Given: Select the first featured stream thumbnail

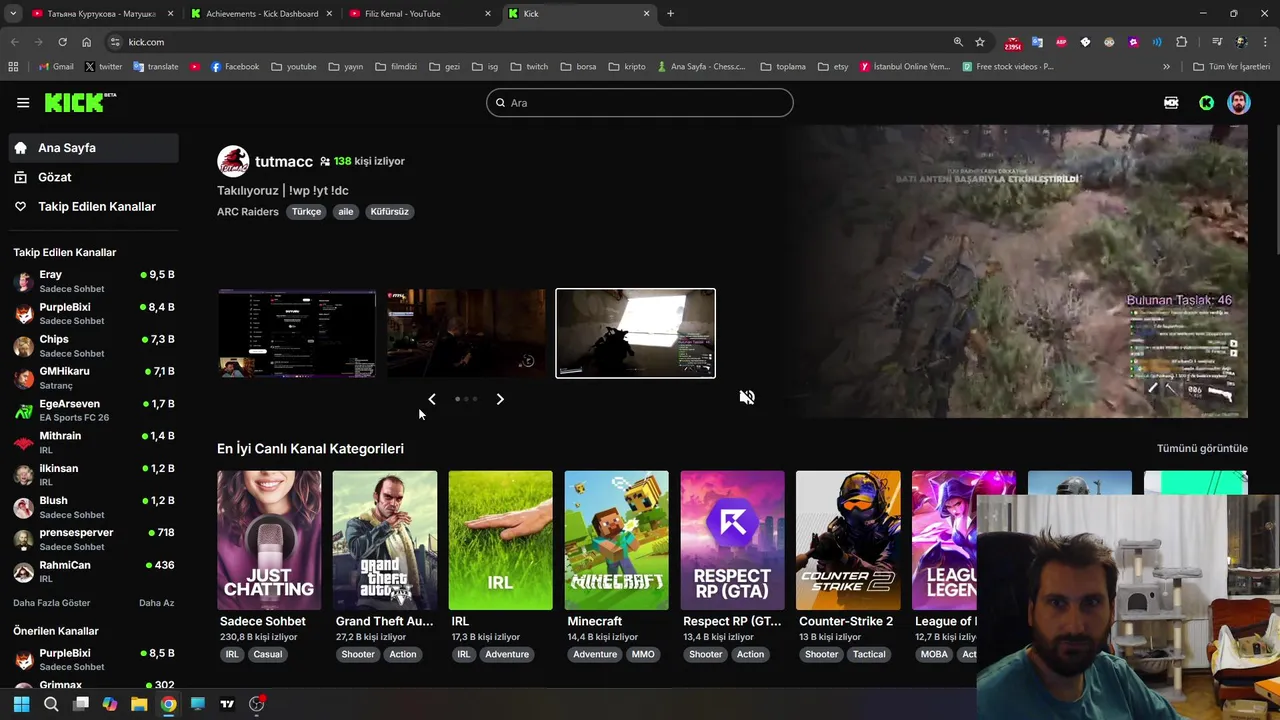Looking at the screenshot, I should (297, 333).
